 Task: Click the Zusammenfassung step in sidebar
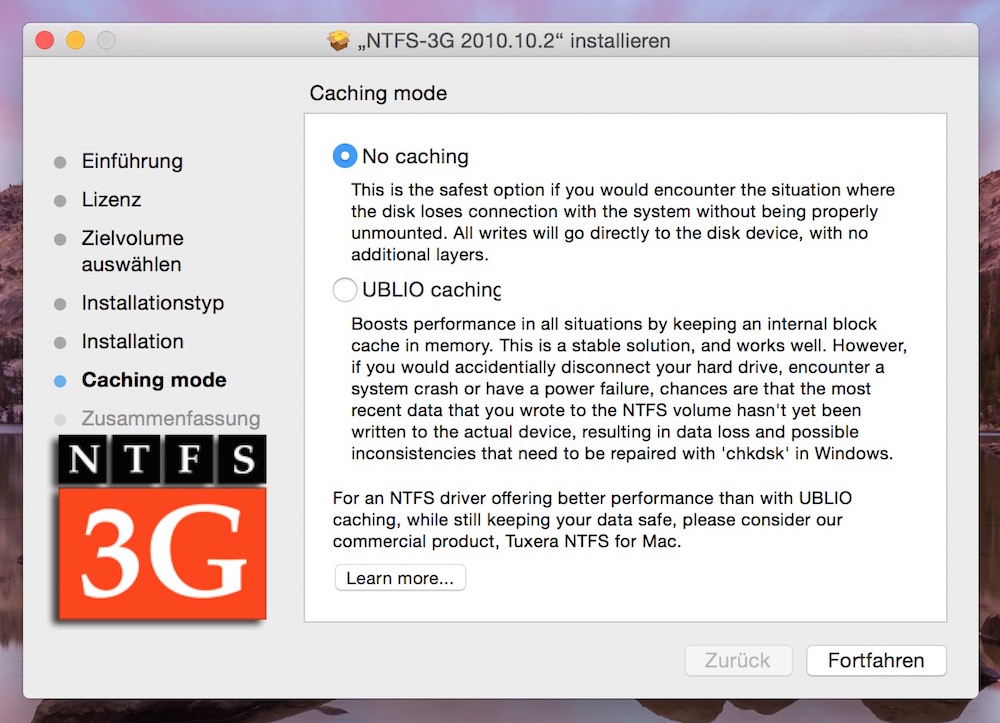click(x=171, y=418)
